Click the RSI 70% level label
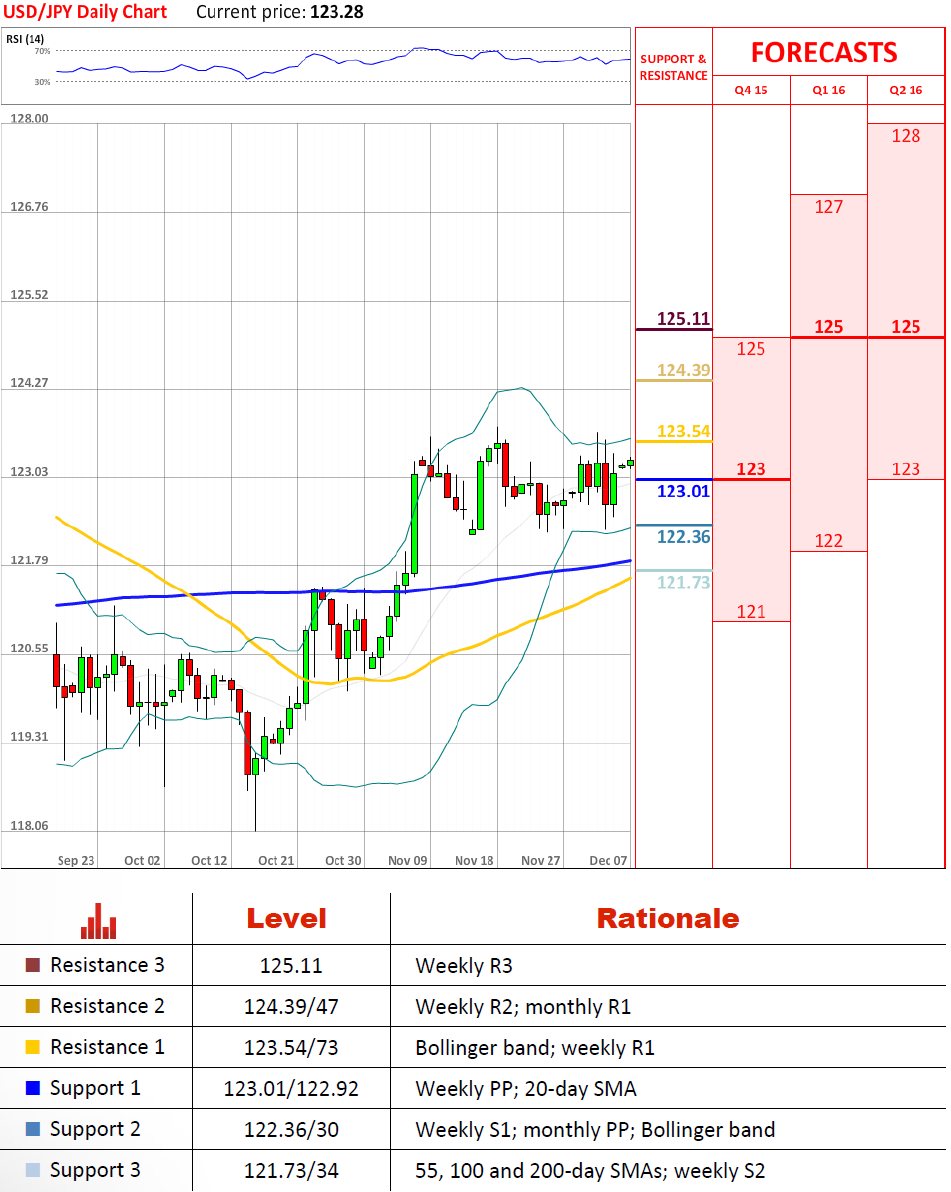The width and height of the screenshot is (951, 1192). click(43, 52)
